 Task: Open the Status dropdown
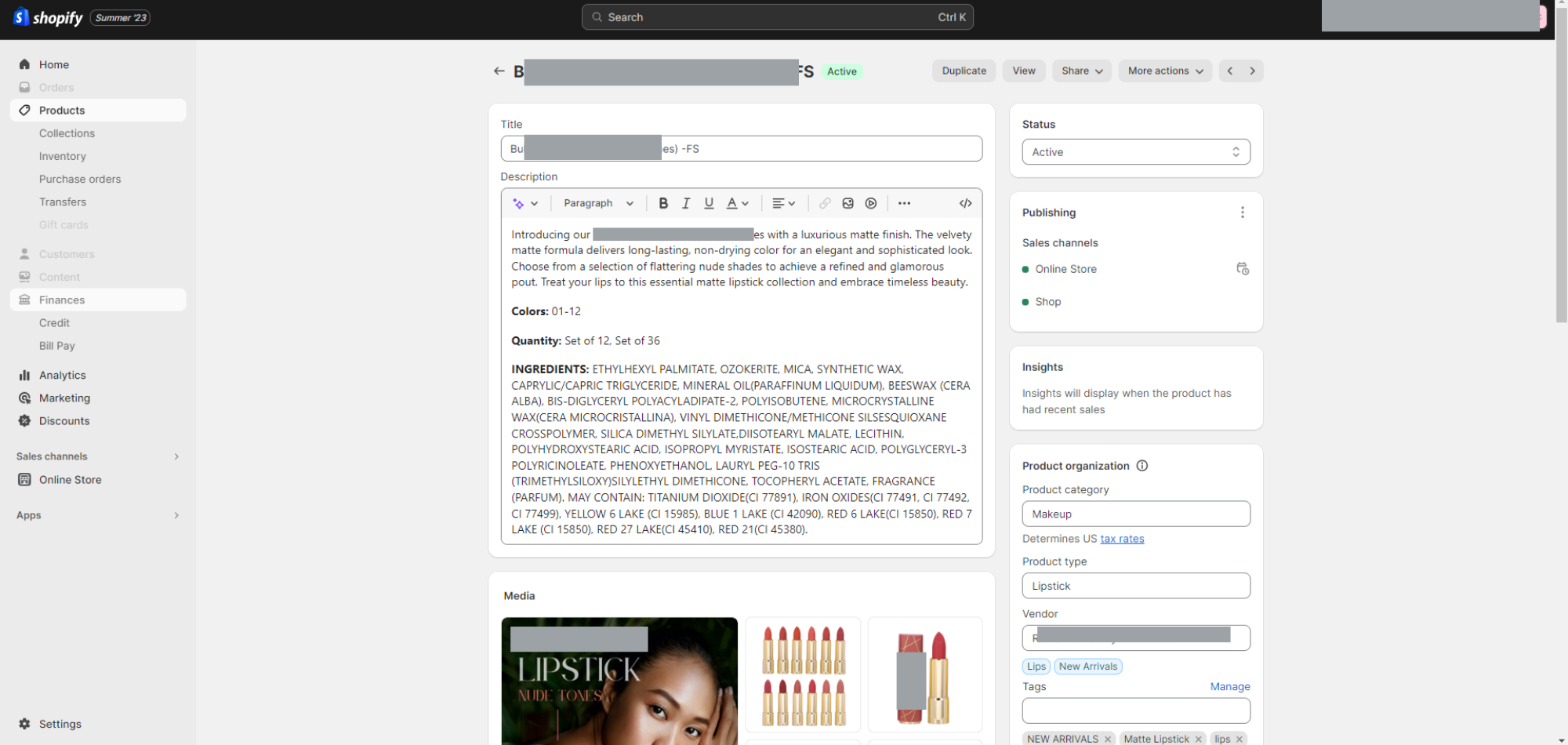click(x=1136, y=152)
